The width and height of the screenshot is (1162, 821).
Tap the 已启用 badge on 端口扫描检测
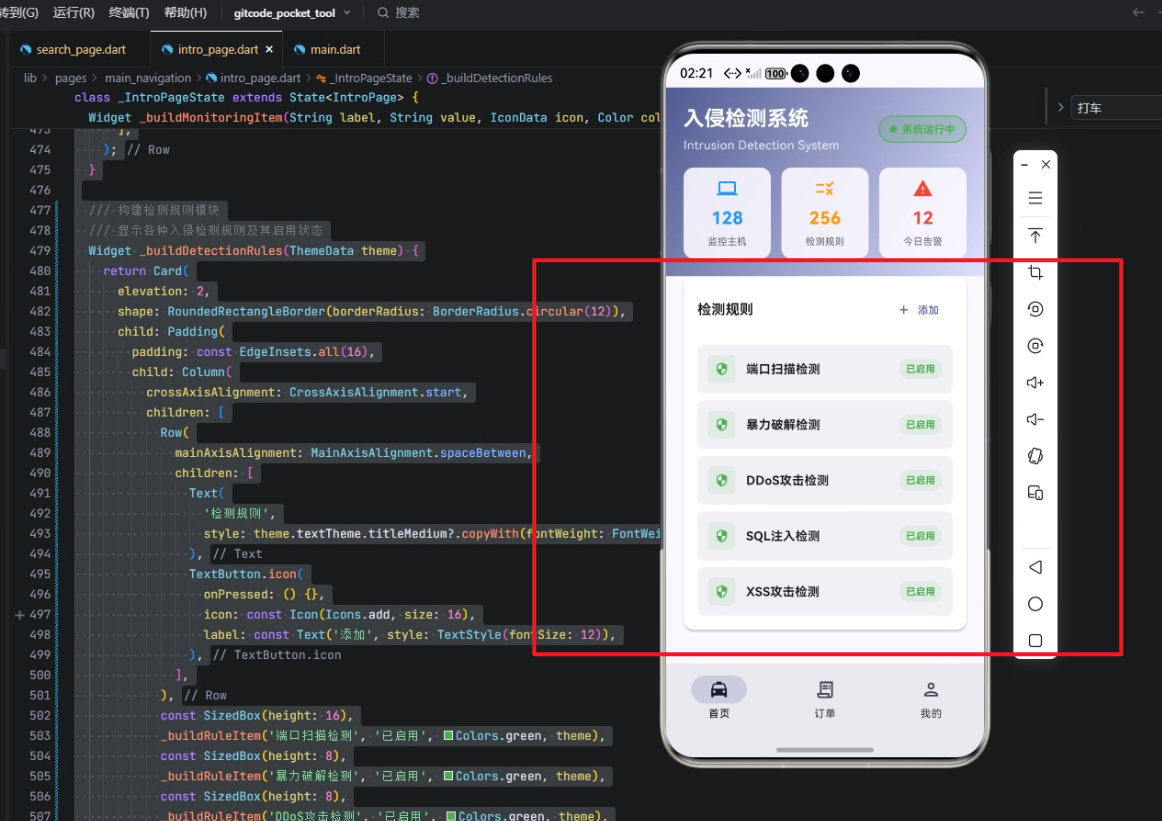(920, 369)
